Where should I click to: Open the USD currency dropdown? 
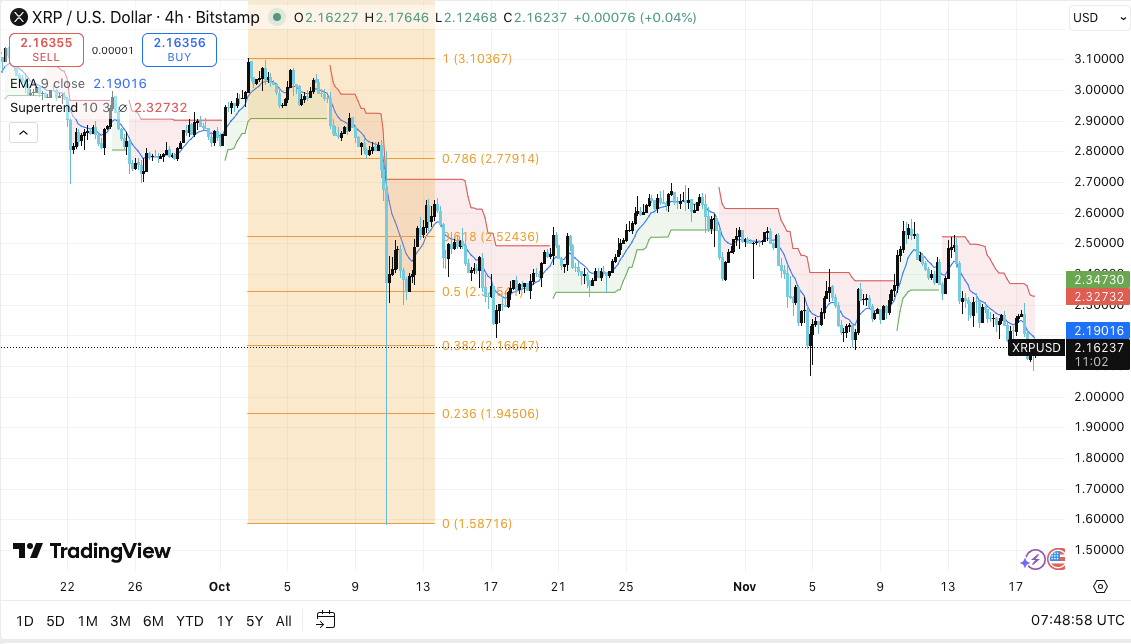1092,17
